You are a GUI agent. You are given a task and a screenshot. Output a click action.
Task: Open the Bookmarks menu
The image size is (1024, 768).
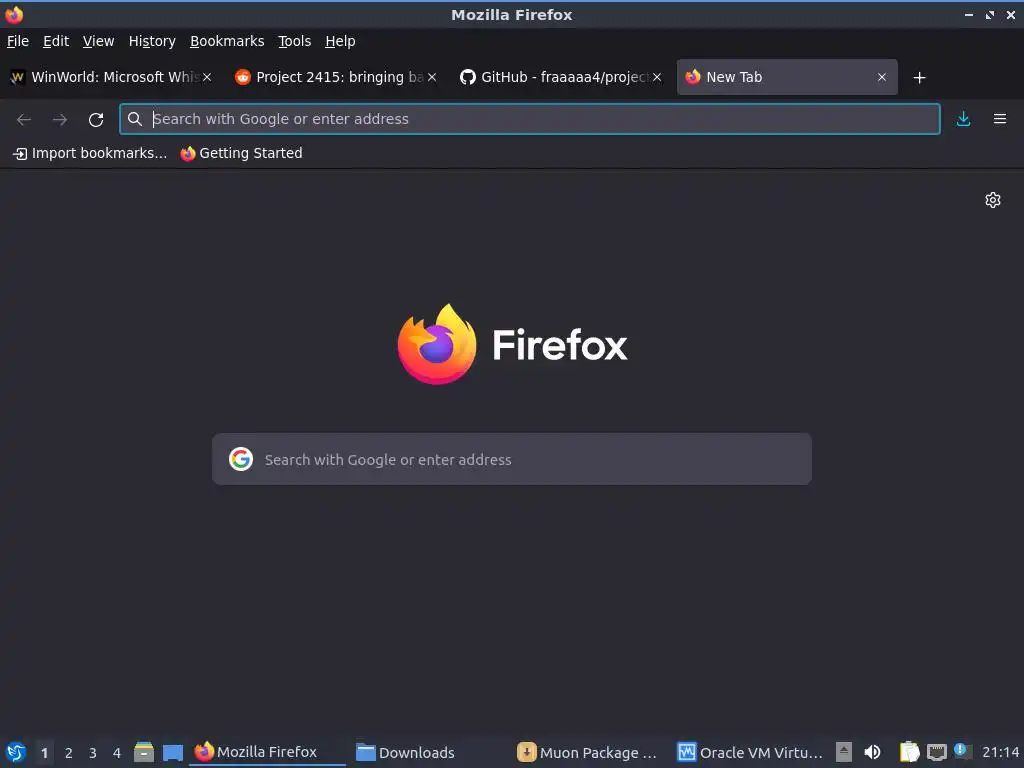click(227, 41)
